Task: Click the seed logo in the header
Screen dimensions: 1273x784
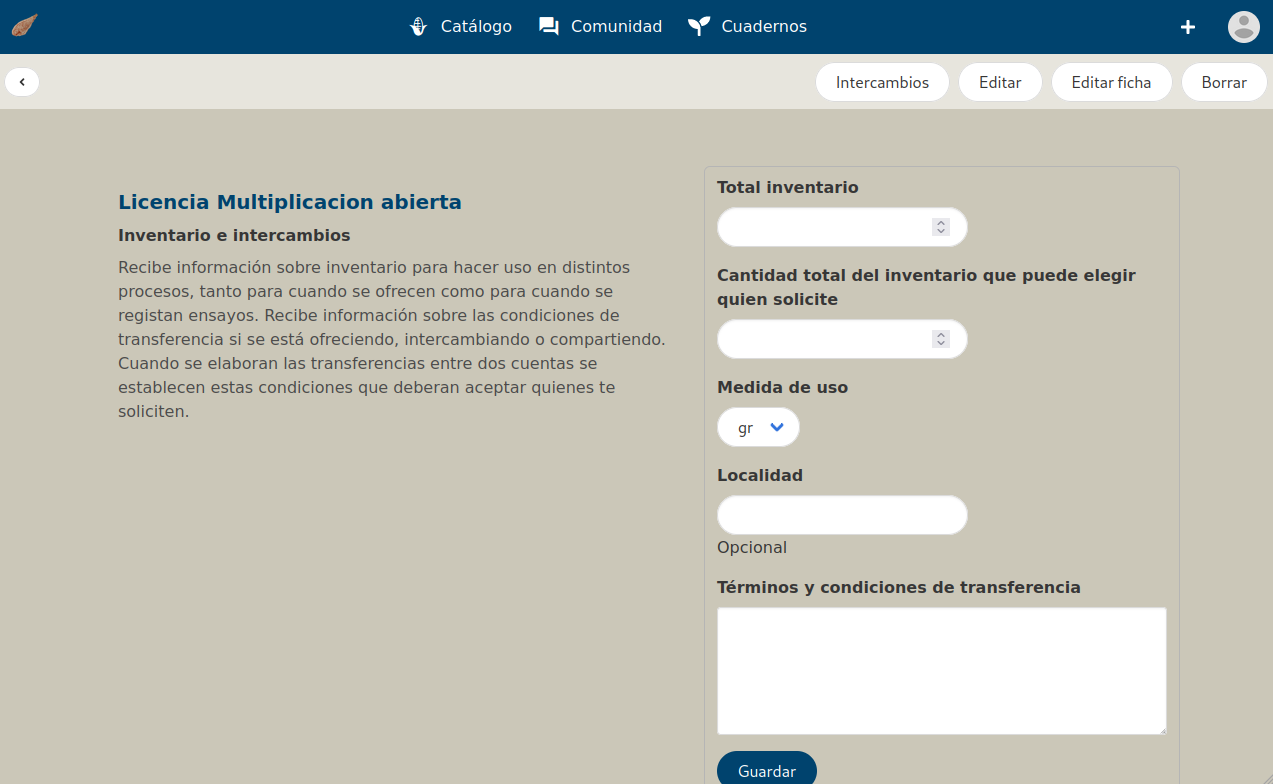Action: coord(24,26)
